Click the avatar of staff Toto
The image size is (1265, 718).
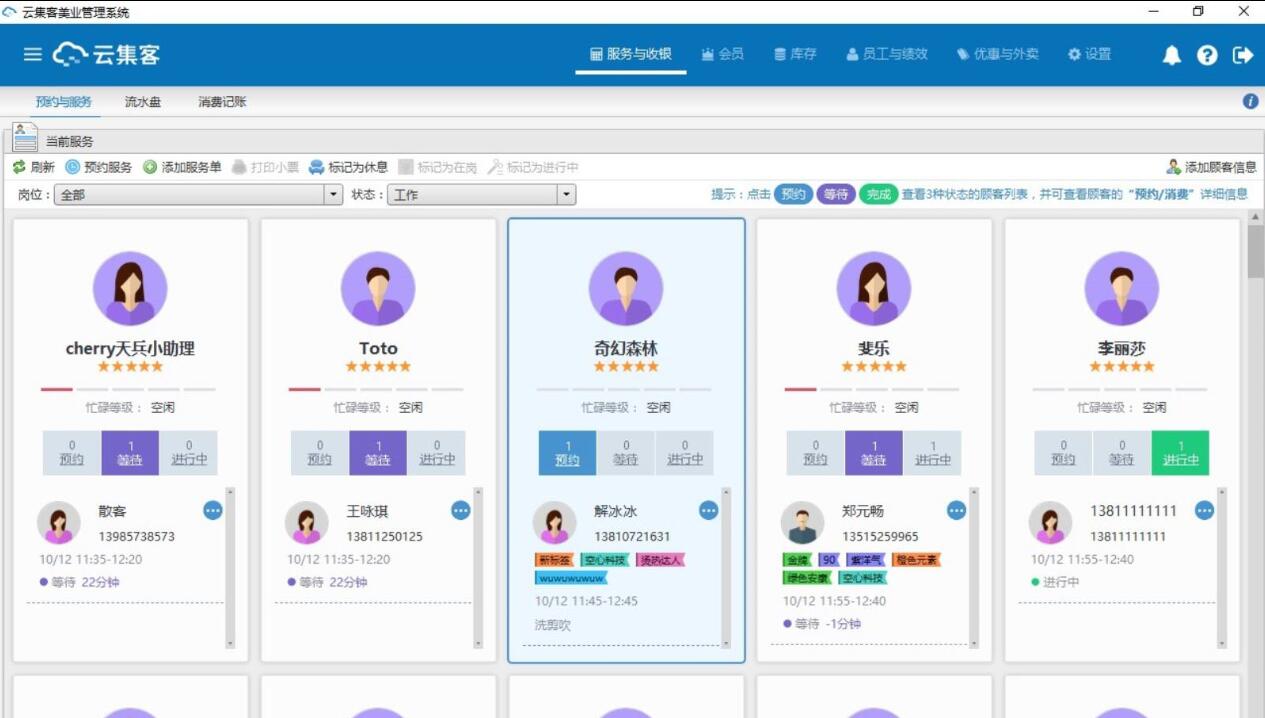378,289
